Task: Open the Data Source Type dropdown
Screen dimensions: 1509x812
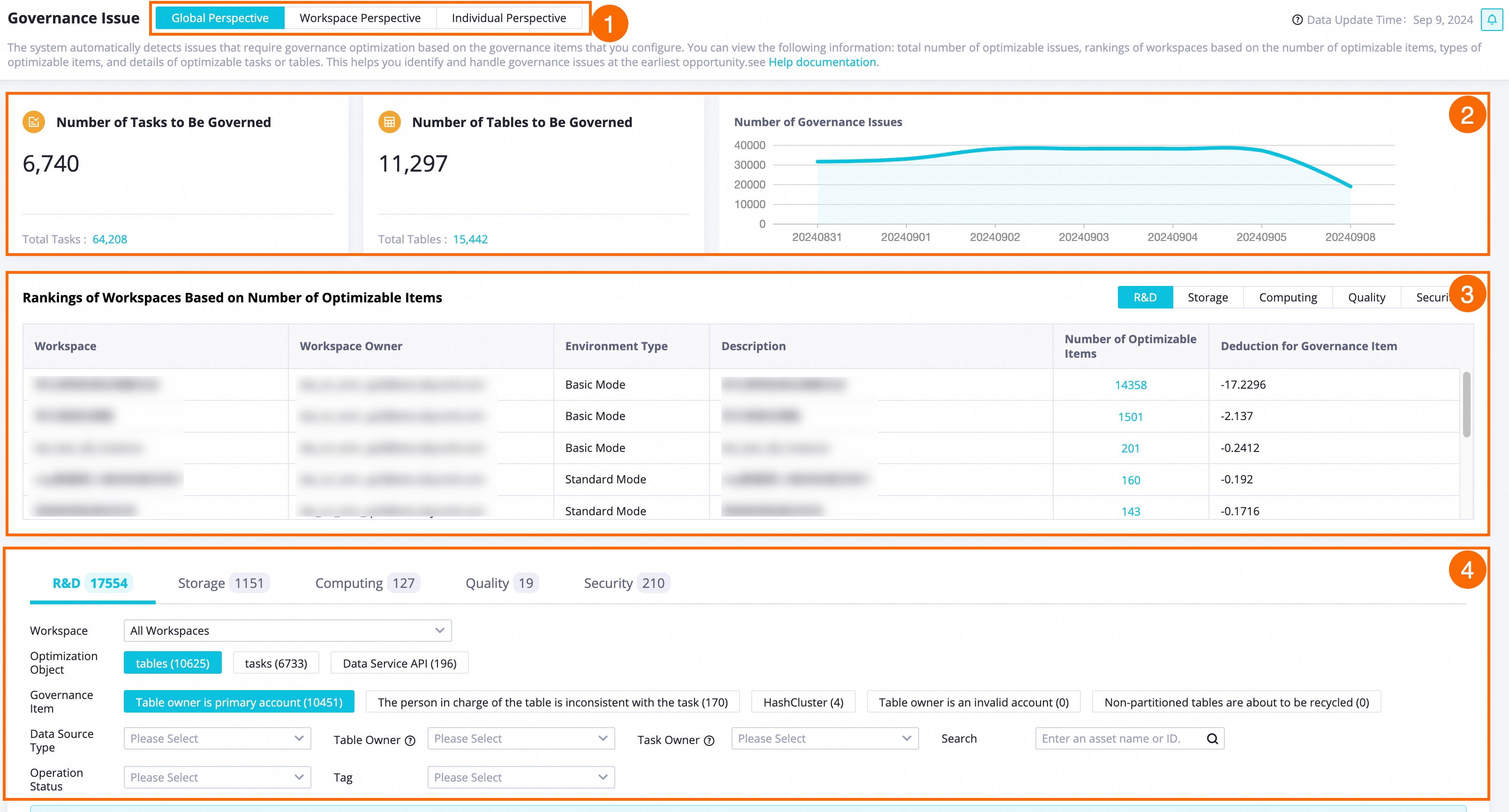Action: click(217, 739)
